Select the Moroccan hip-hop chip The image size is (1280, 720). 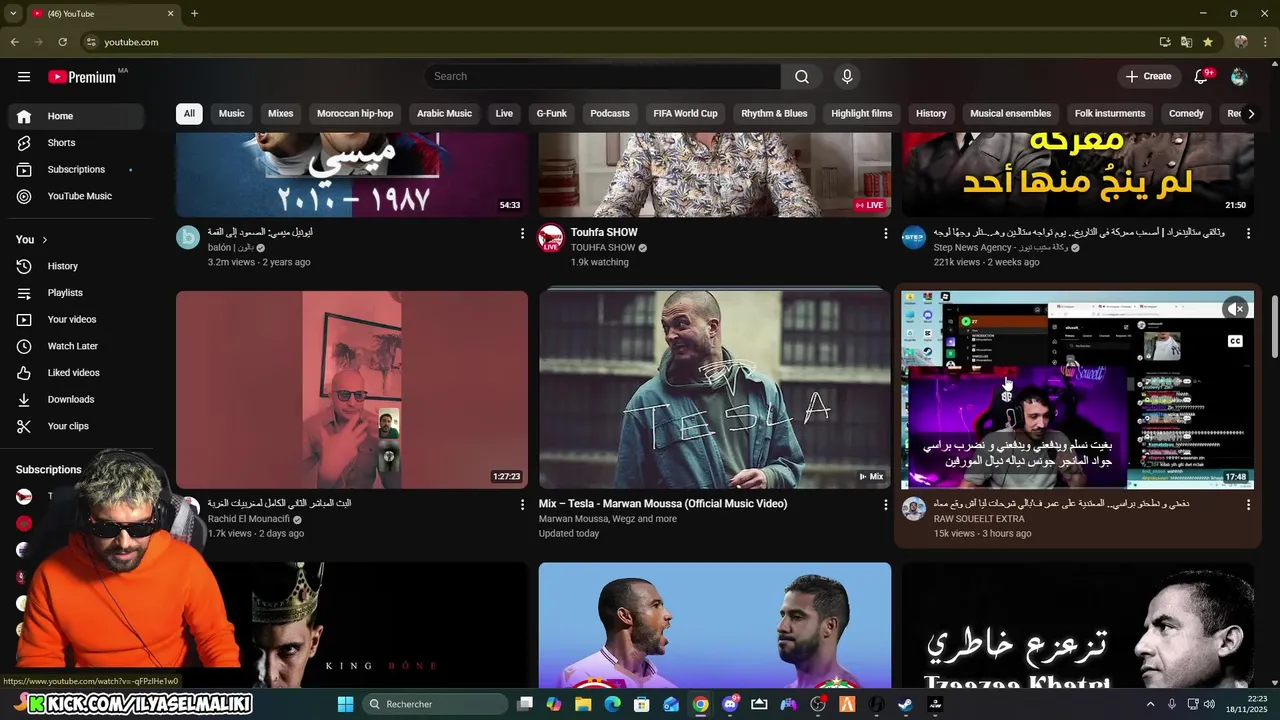pyautogui.click(x=355, y=114)
